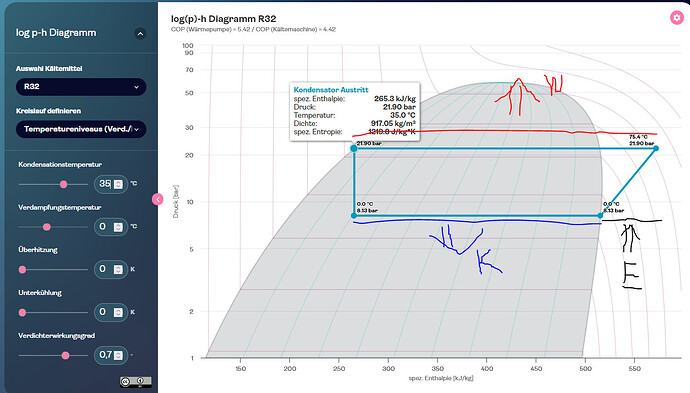690x393 pixels.
Task: Open the Temperaturniveaus cycle definition dropdown
Action: (x=81, y=129)
